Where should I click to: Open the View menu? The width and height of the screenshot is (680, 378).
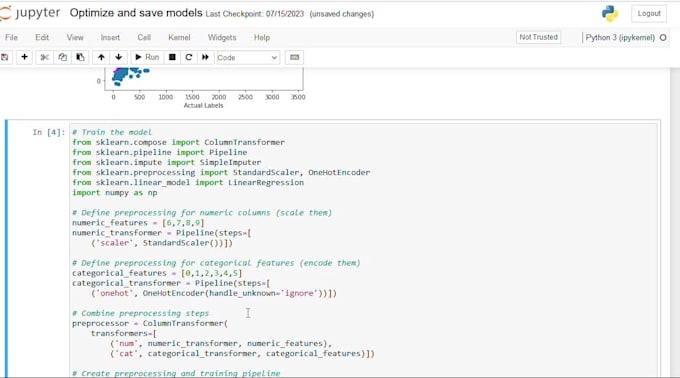75,37
